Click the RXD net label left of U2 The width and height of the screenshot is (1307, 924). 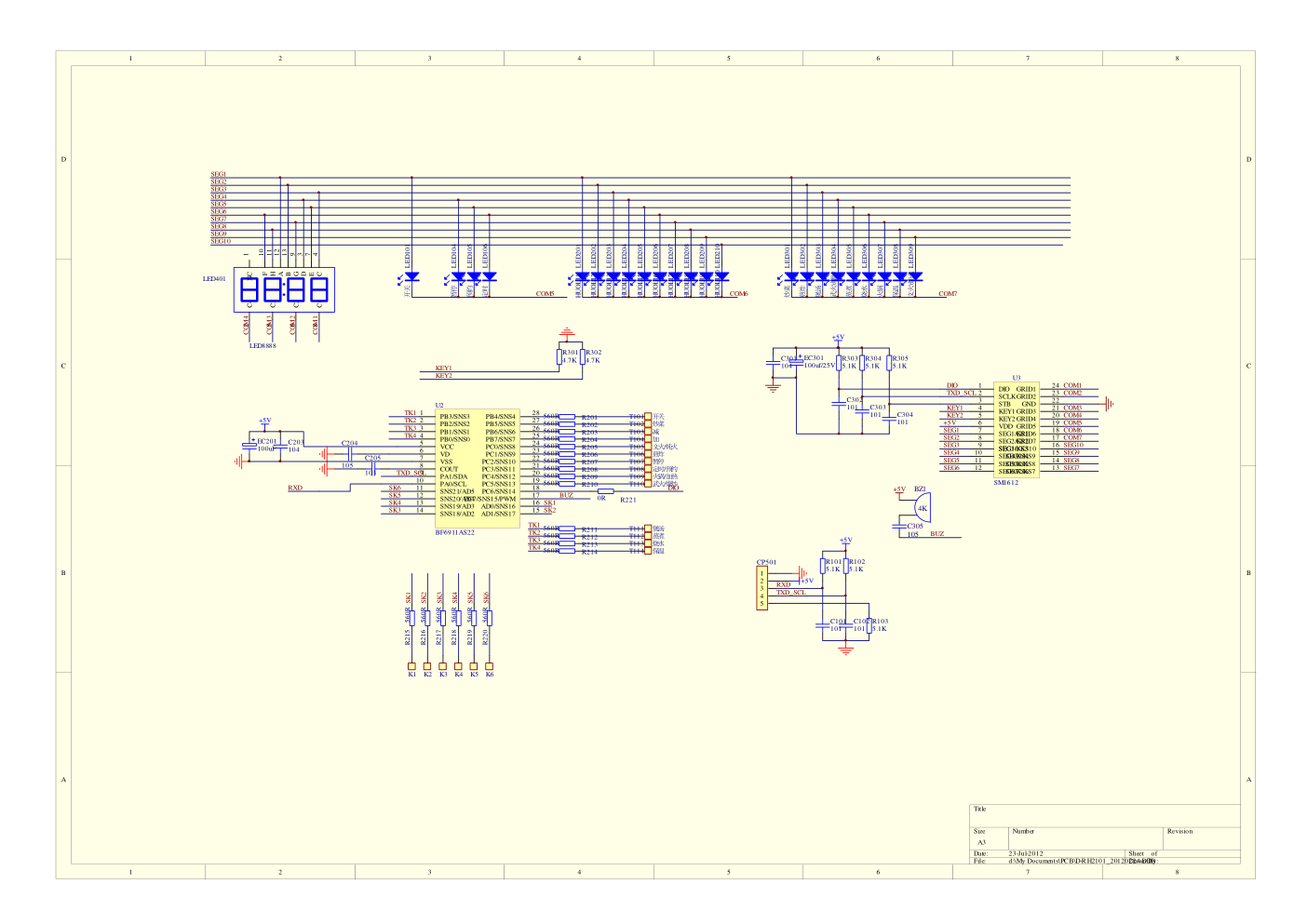click(x=295, y=488)
